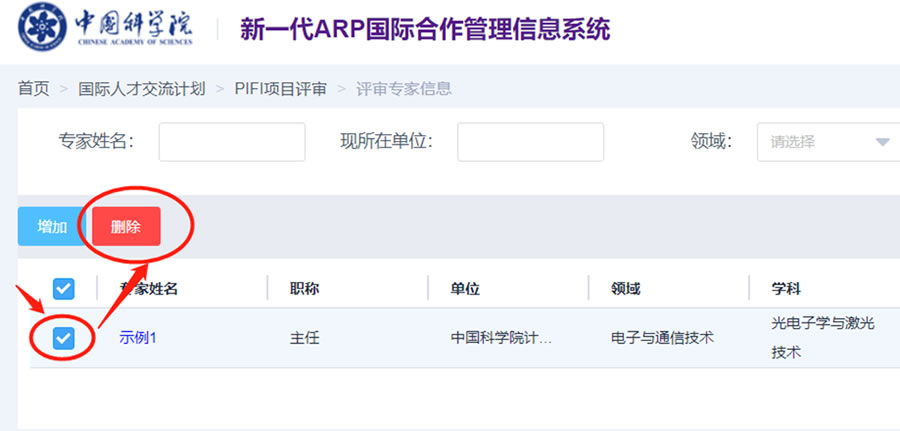Click the 领域 column header in table
Viewport: 900px width, 431px height.
tap(625, 289)
